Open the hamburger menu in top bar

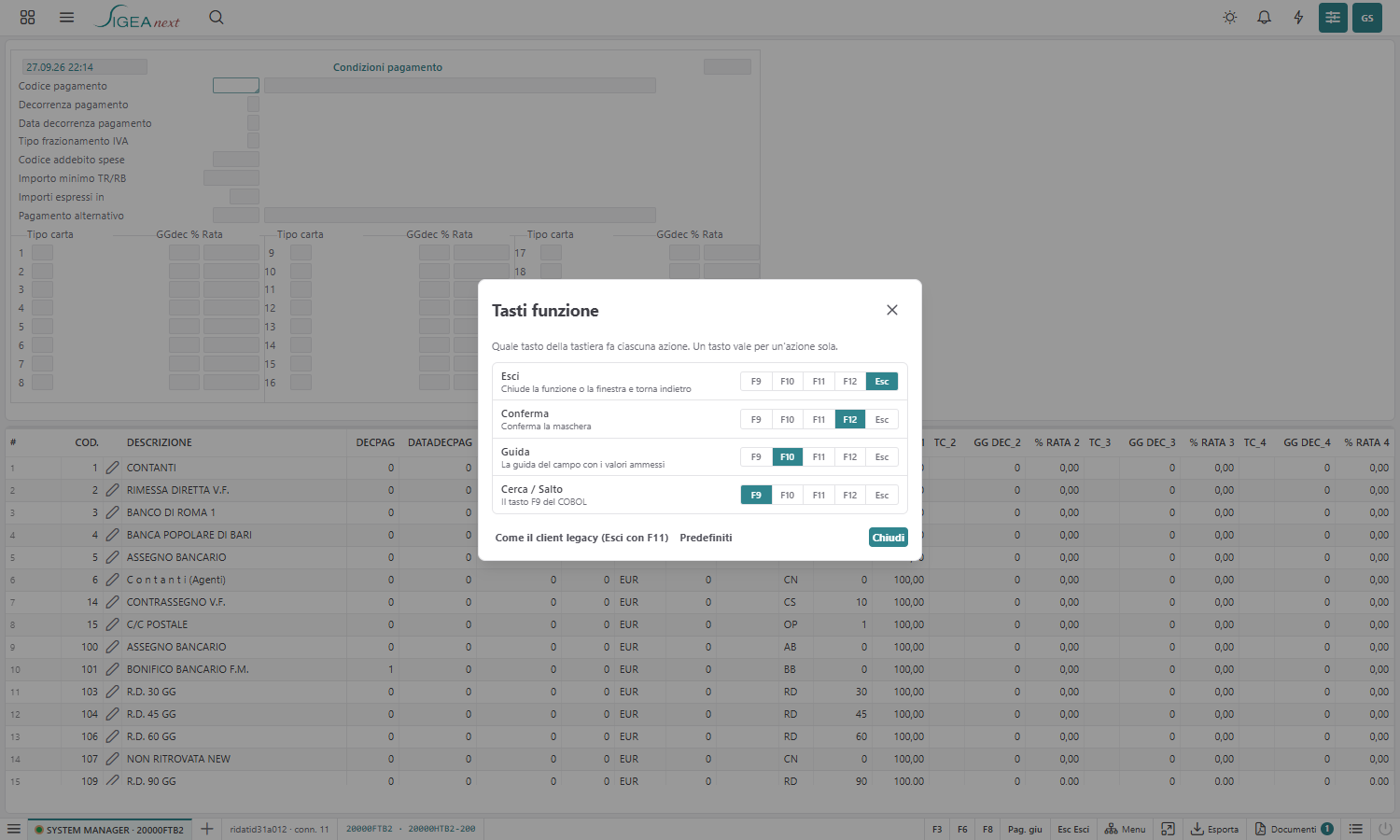(66, 17)
